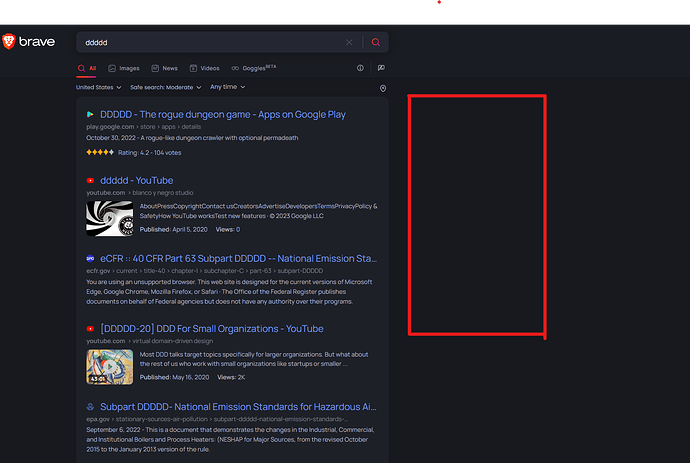Play the 43:01 colorful video thumbnail
This screenshot has width=690, height=463.
pos(110,367)
